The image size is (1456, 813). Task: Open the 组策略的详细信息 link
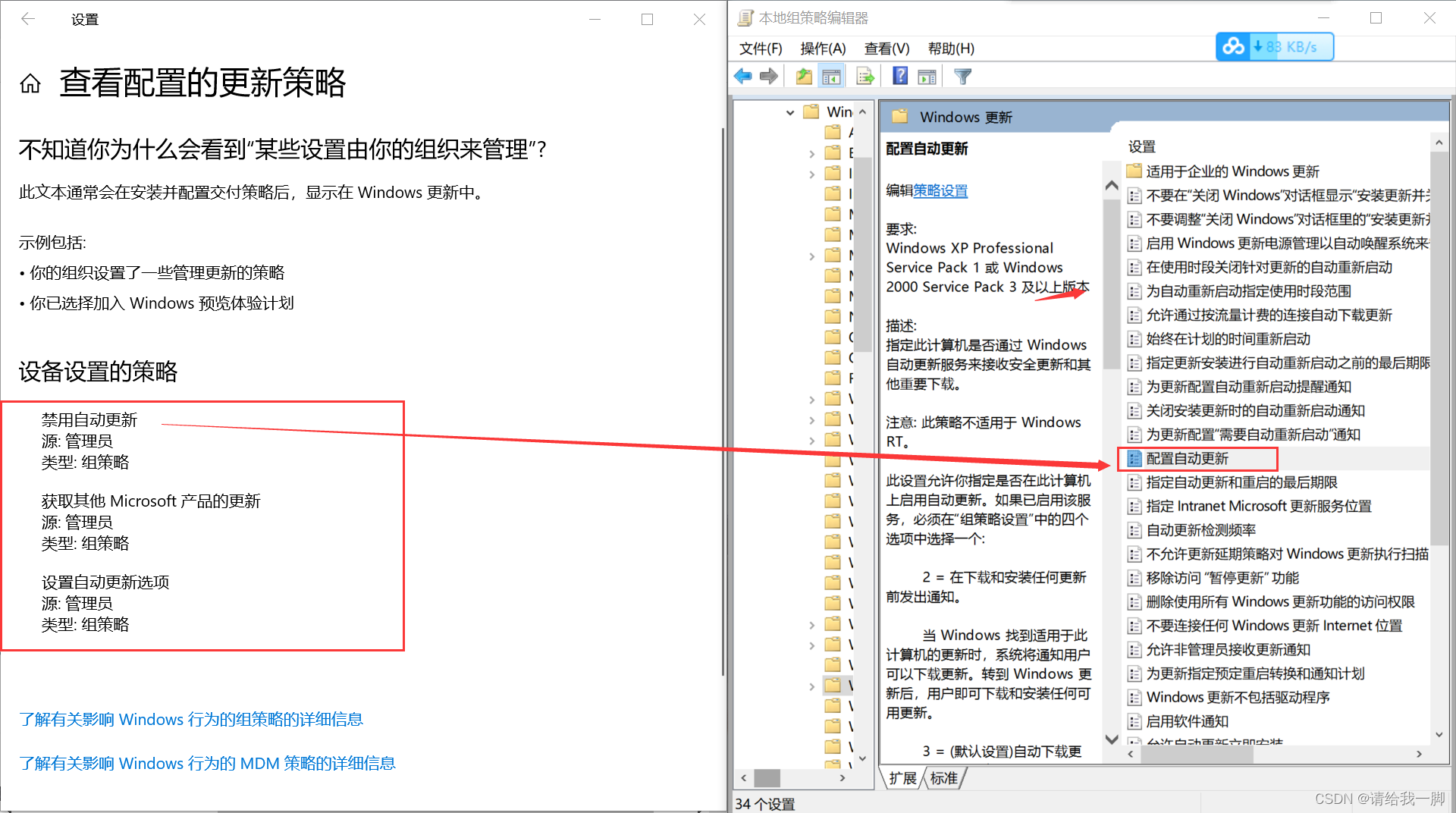[191, 719]
